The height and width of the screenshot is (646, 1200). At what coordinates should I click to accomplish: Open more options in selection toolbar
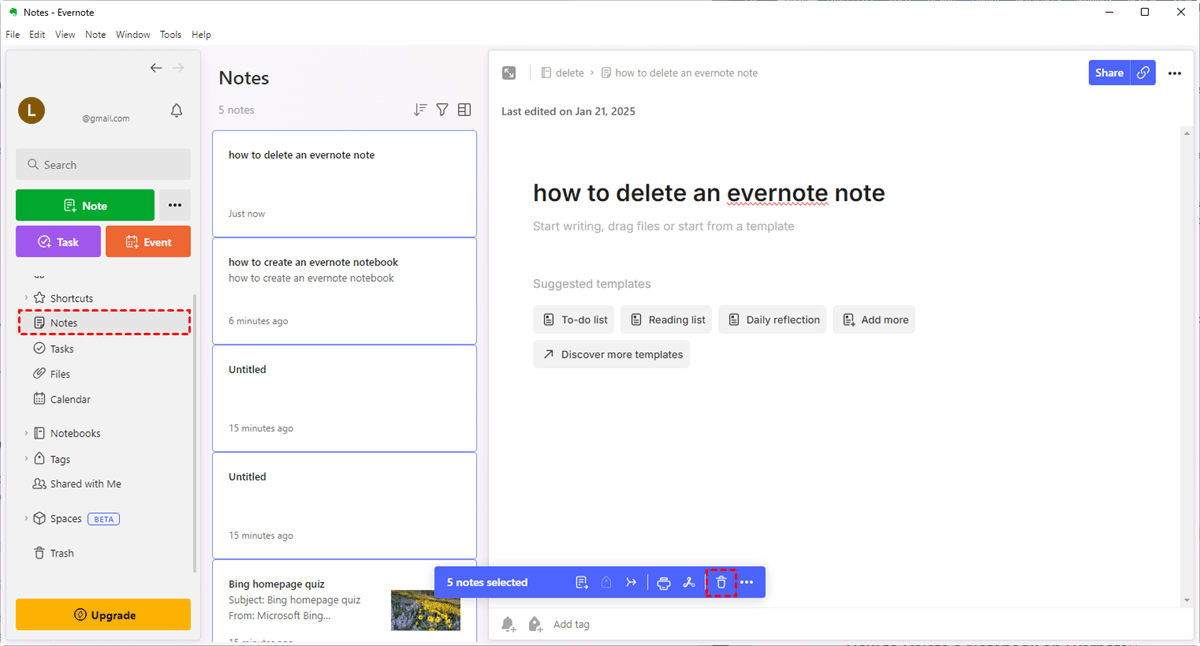pos(747,582)
